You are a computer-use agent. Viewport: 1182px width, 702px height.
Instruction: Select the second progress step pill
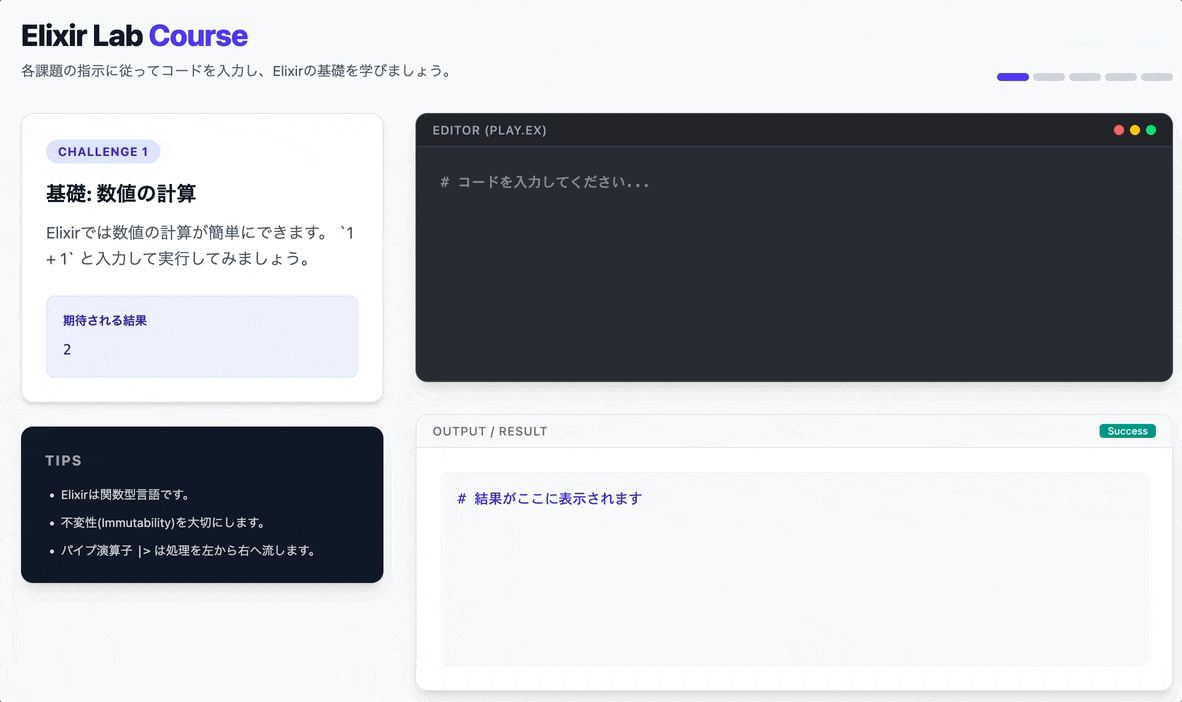click(1048, 76)
